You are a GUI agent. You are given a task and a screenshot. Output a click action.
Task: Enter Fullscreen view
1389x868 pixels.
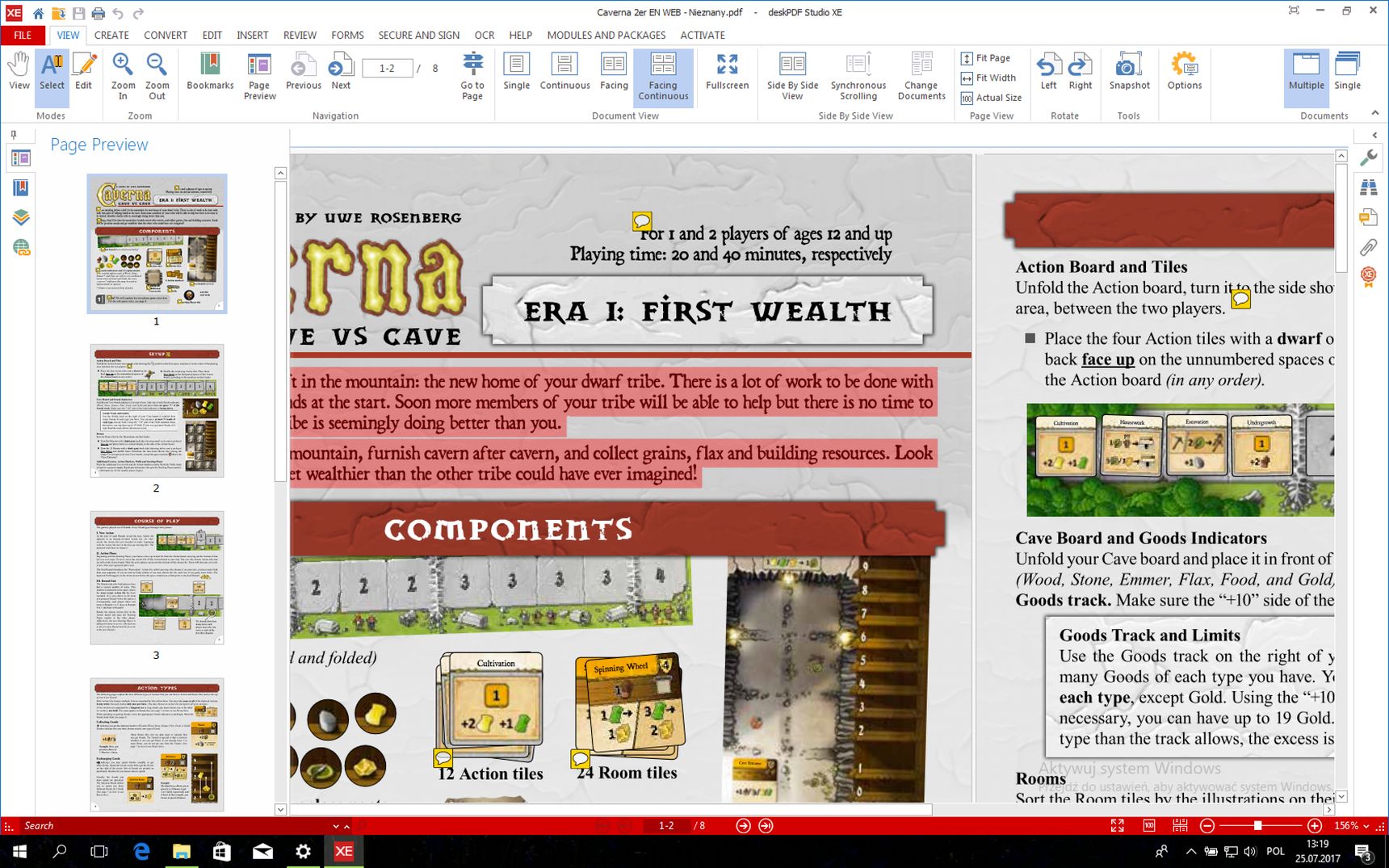click(x=727, y=71)
